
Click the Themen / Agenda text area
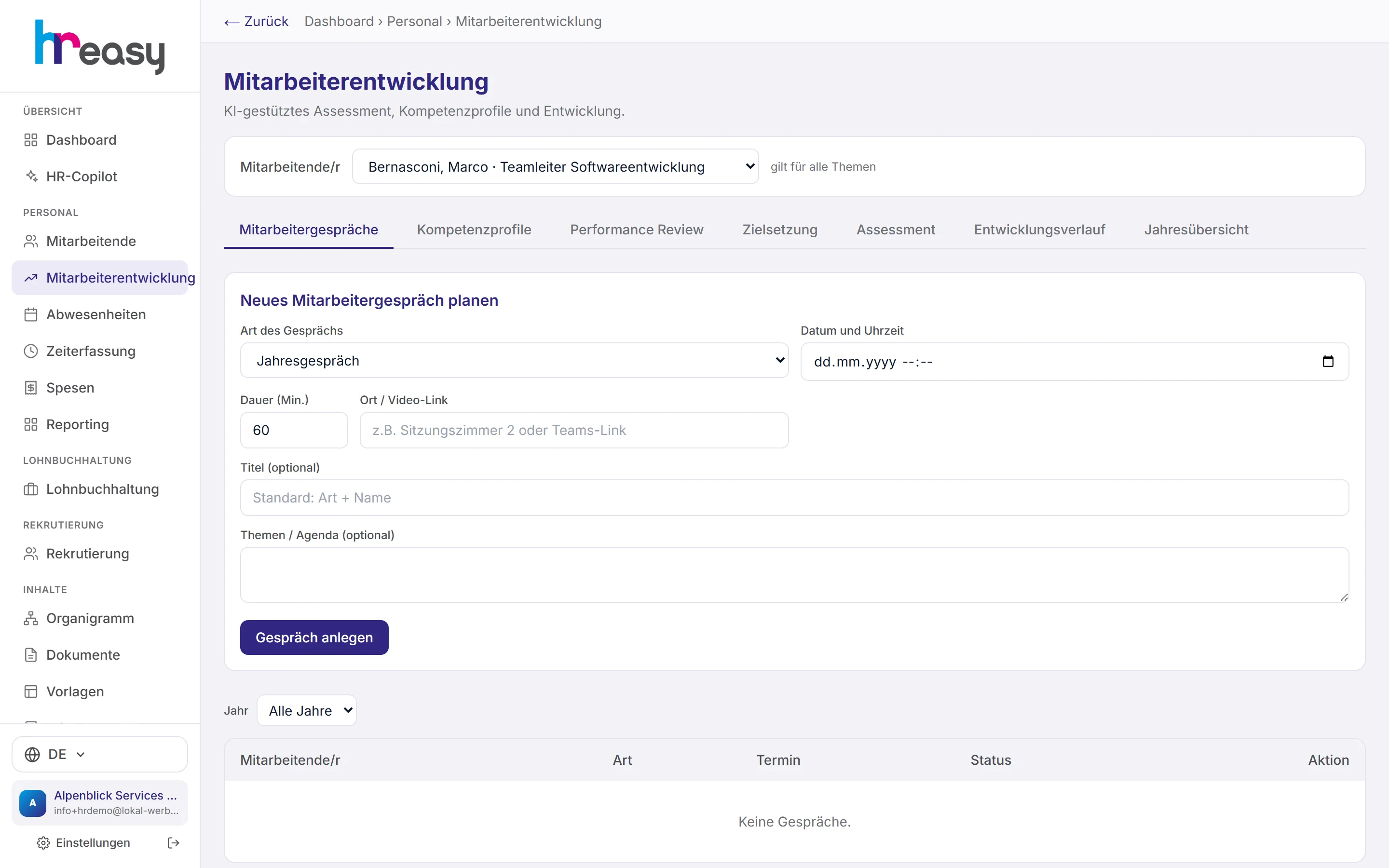click(794, 575)
